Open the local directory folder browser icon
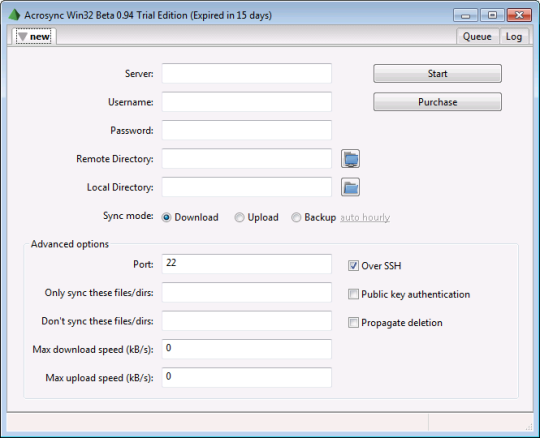 (x=350, y=187)
